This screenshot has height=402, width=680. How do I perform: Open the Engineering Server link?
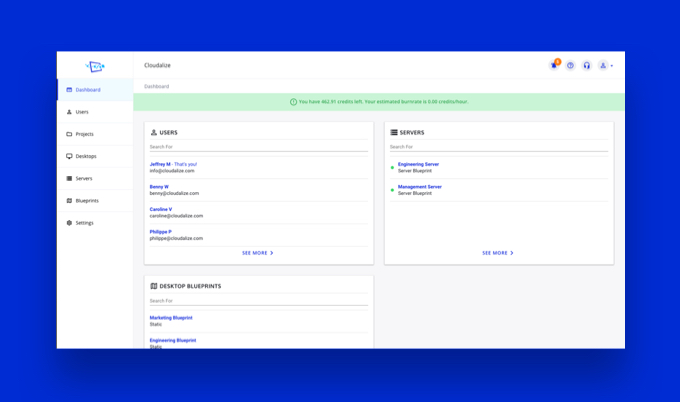tap(418, 164)
